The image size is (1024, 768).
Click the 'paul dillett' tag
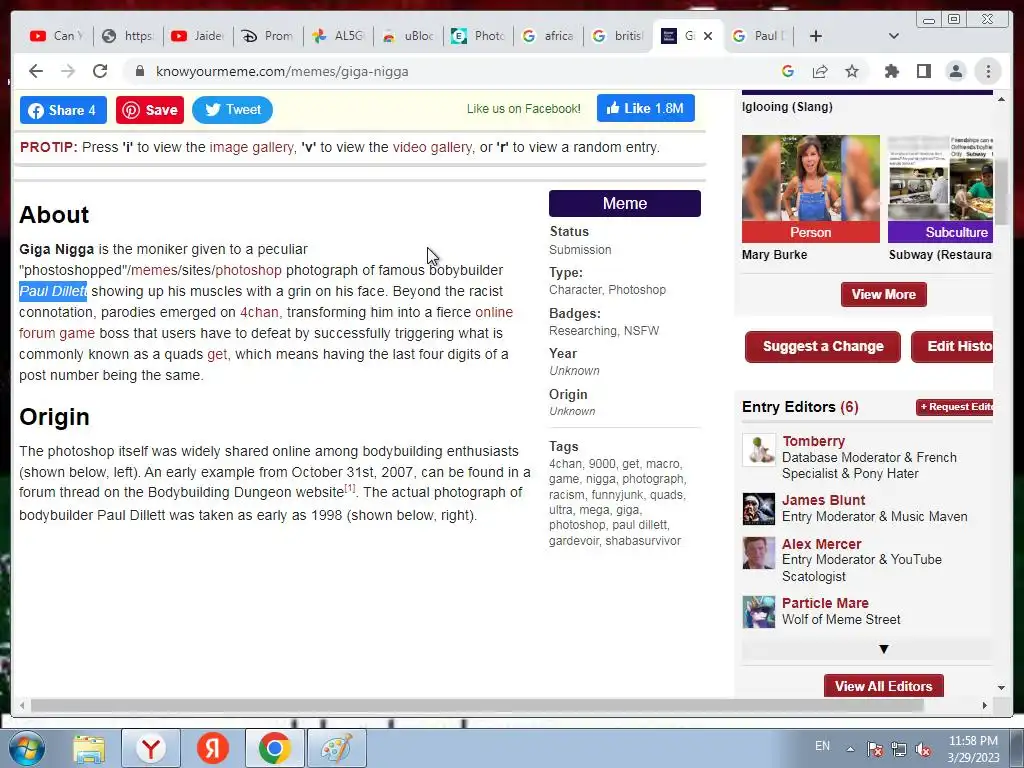pos(639,524)
